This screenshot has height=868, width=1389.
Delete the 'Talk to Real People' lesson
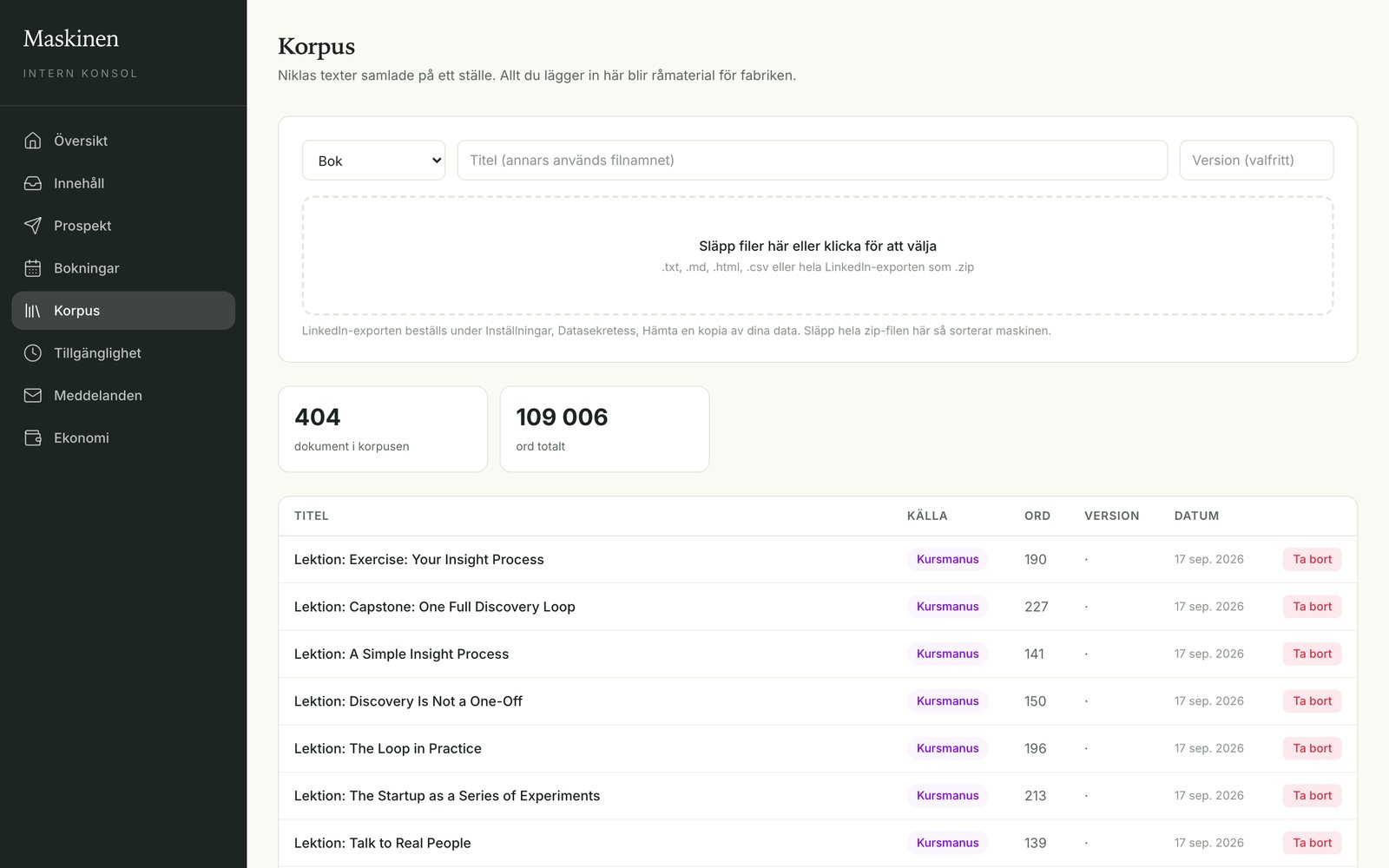1312,843
